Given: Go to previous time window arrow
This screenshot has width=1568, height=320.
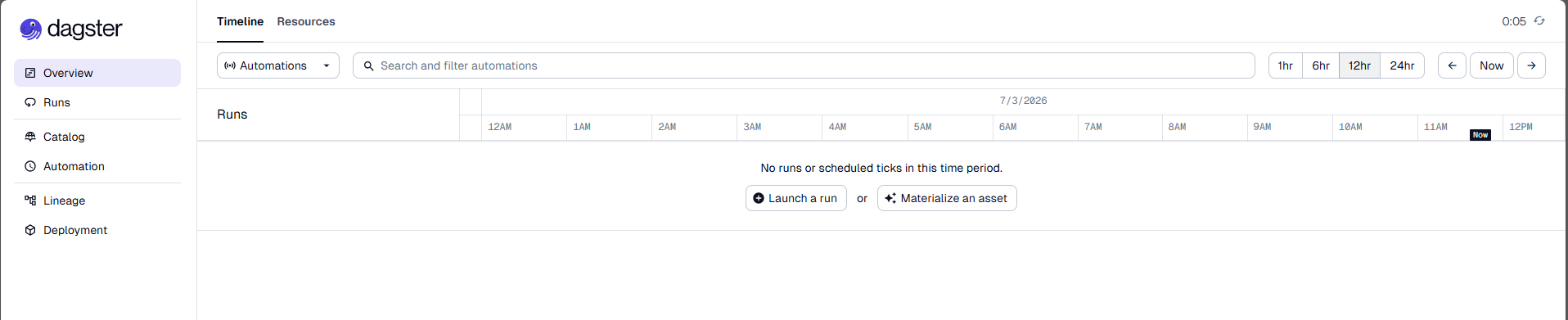Looking at the screenshot, I should point(1452,65).
